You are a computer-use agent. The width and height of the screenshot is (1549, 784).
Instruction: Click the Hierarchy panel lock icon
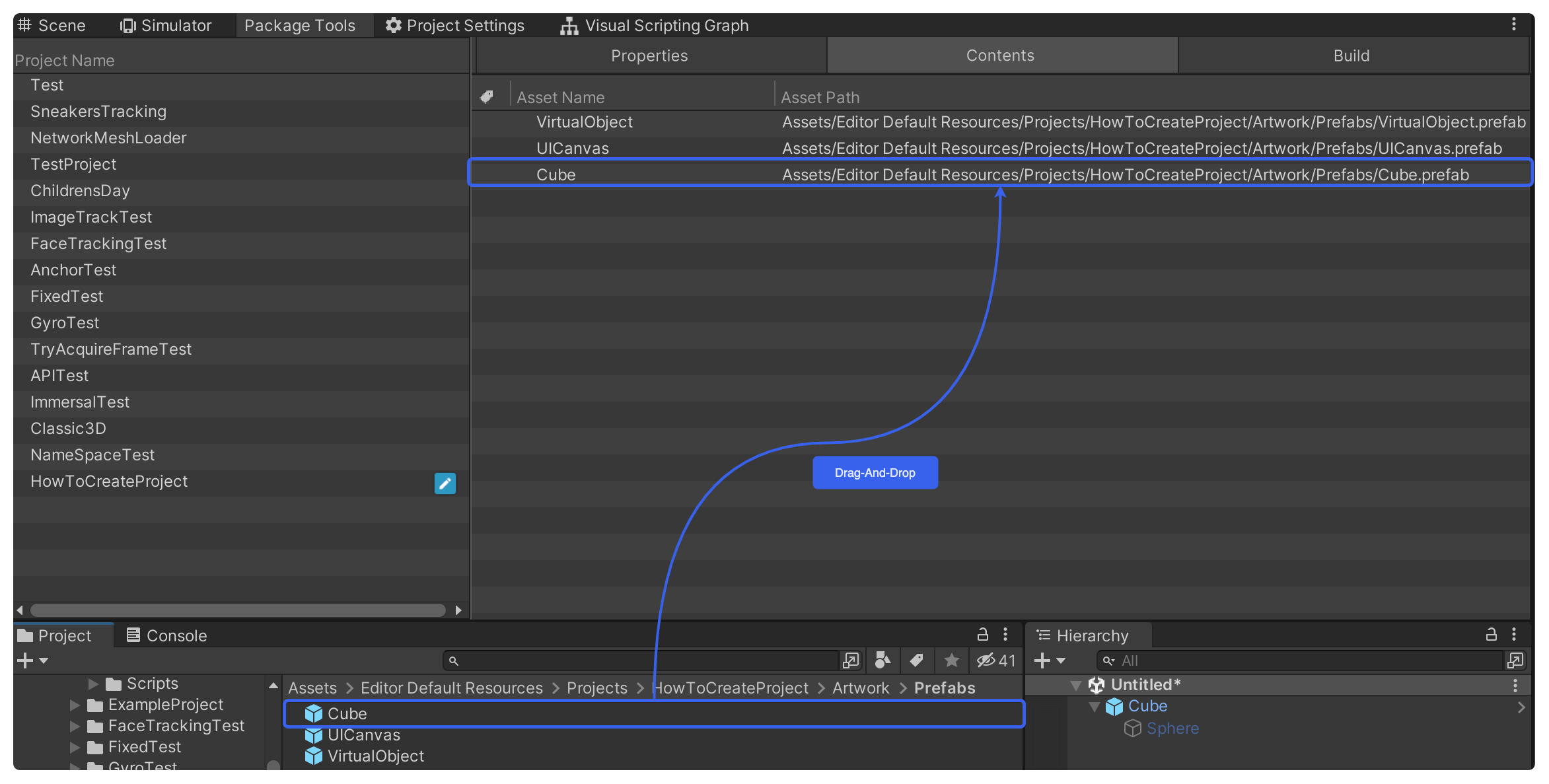[x=1492, y=635]
